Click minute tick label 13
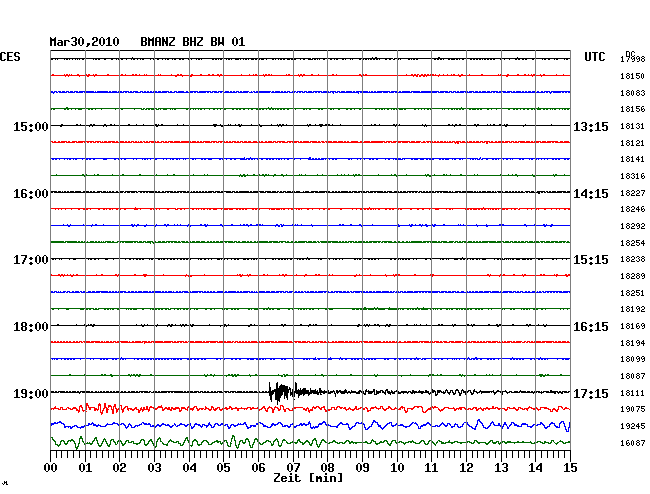 point(501,468)
